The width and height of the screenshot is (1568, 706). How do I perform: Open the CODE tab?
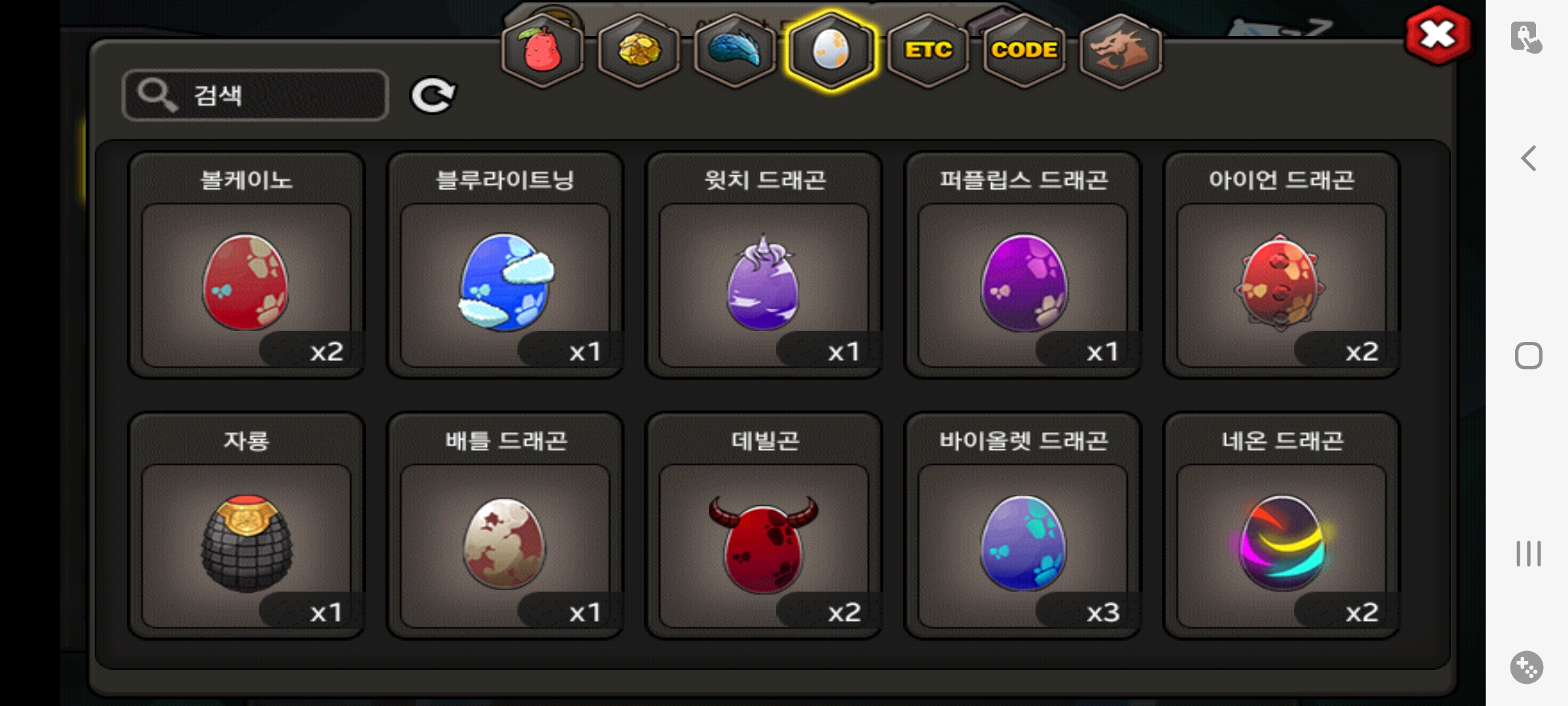pos(1024,50)
